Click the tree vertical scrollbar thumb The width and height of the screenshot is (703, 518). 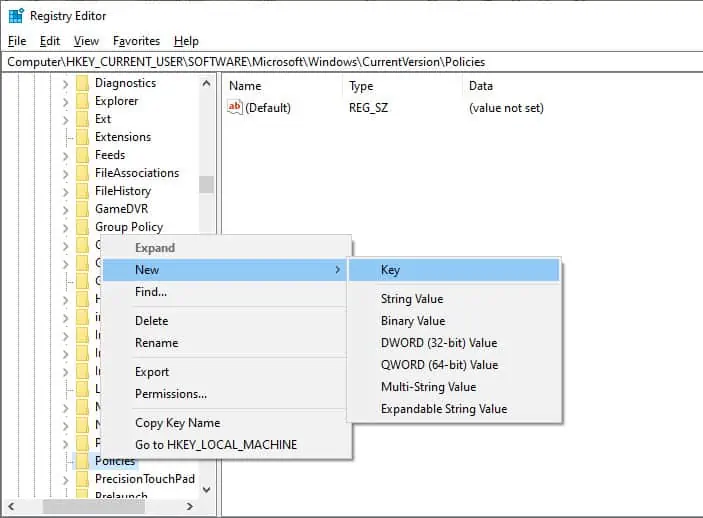(206, 184)
